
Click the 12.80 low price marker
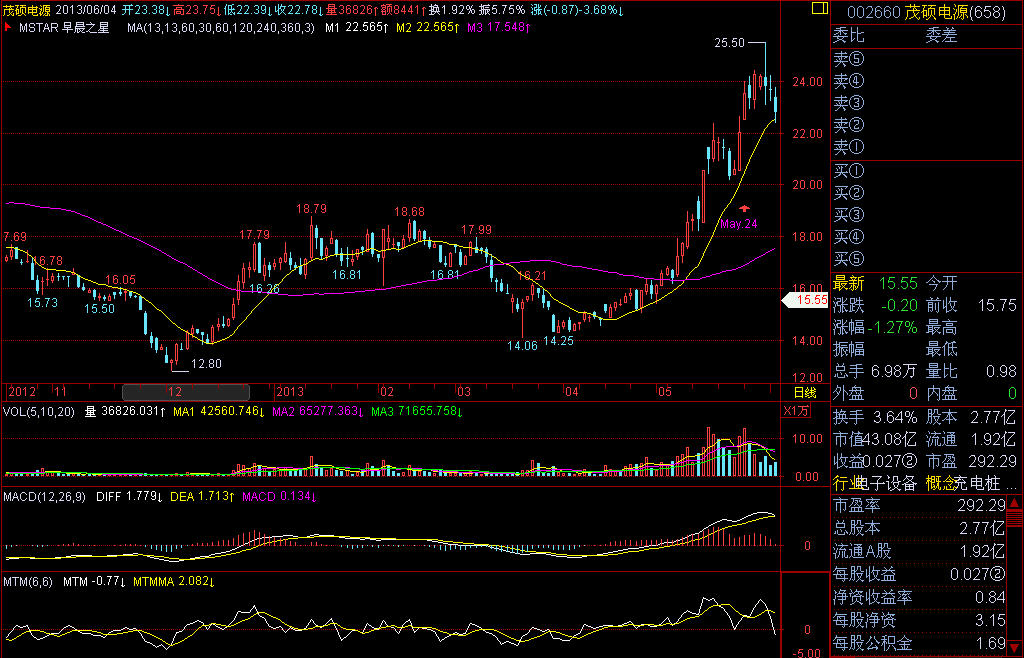coord(206,363)
